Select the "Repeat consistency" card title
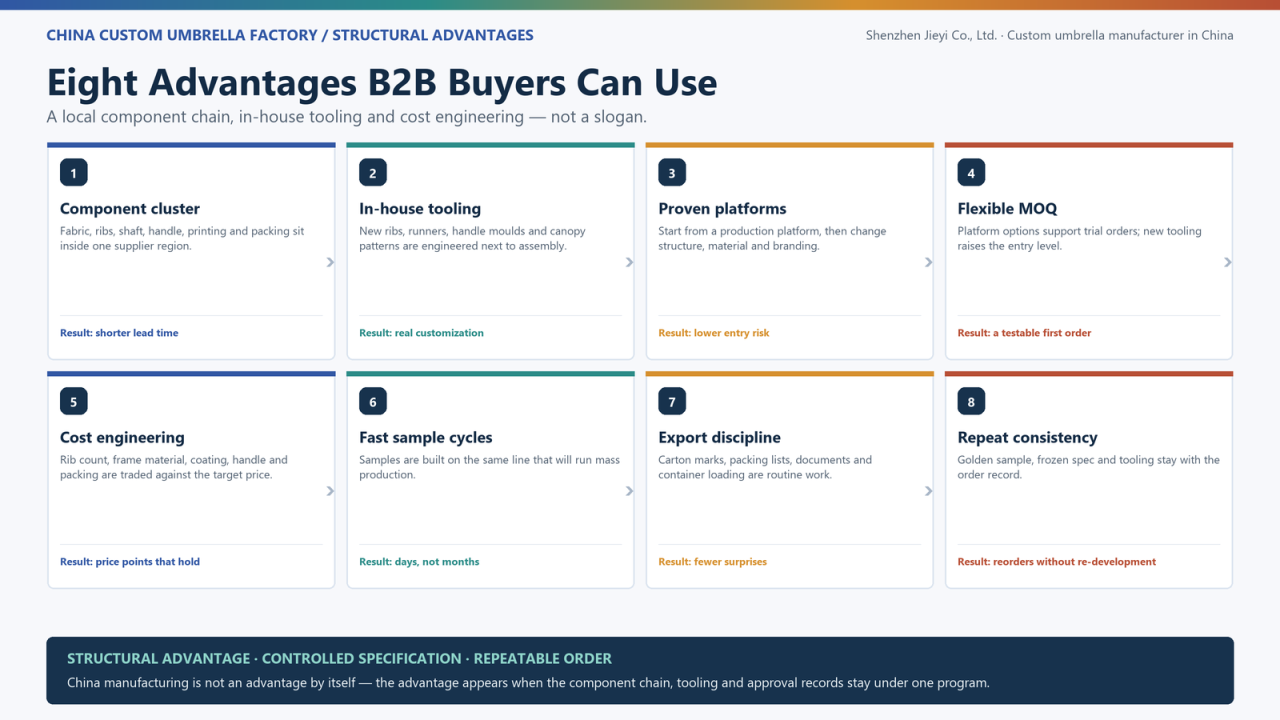The width and height of the screenshot is (1280, 720). click(x=1027, y=438)
